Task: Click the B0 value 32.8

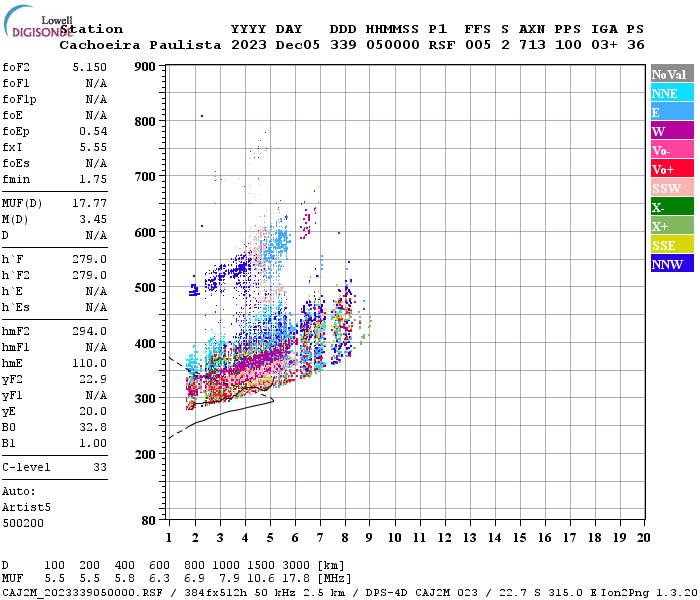Action: click(93, 427)
